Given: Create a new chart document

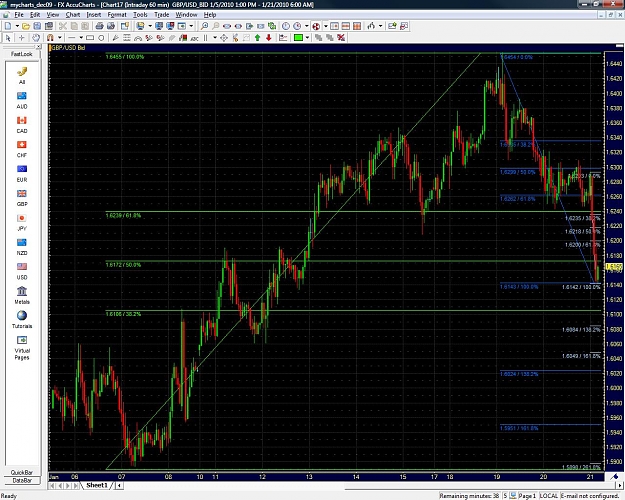Looking at the screenshot, I should click(8, 26).
